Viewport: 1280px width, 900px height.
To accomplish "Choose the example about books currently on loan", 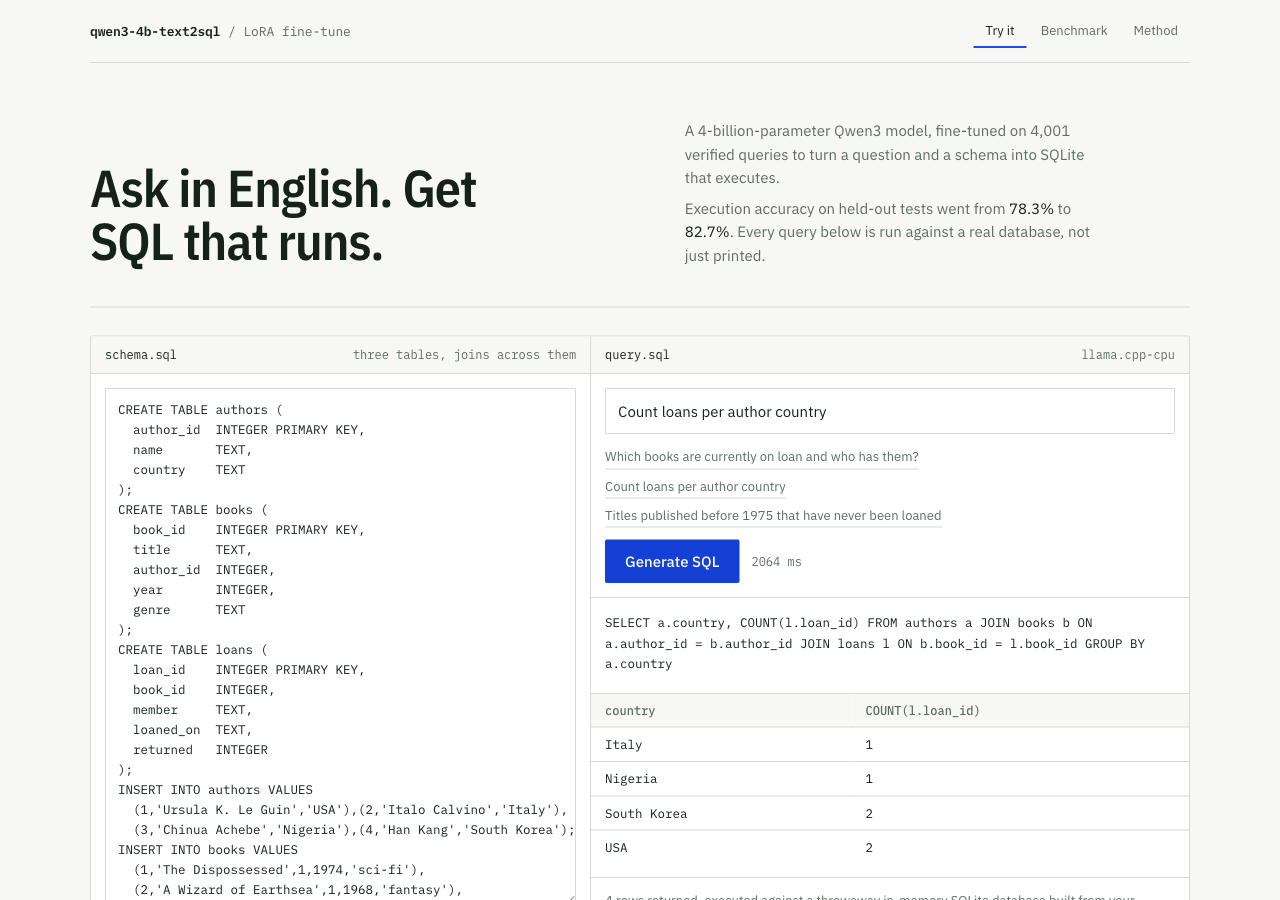I will (x=762, y=457).
